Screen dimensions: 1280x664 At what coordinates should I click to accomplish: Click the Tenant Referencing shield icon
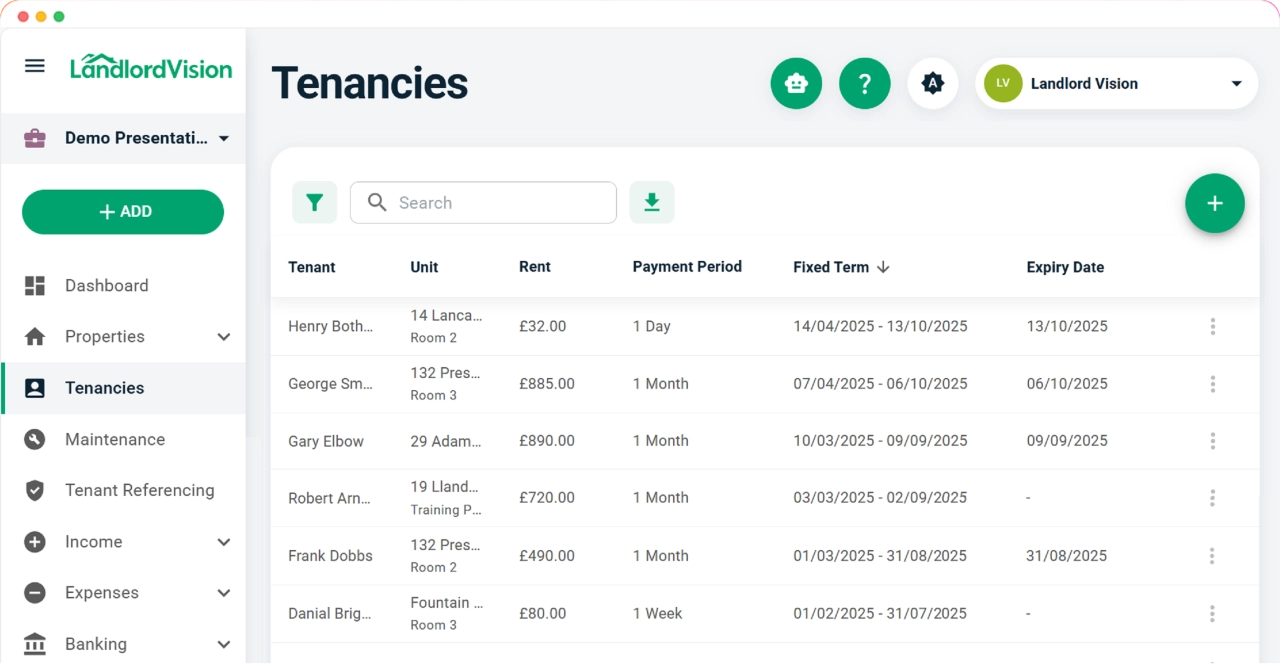coord(34,490)
